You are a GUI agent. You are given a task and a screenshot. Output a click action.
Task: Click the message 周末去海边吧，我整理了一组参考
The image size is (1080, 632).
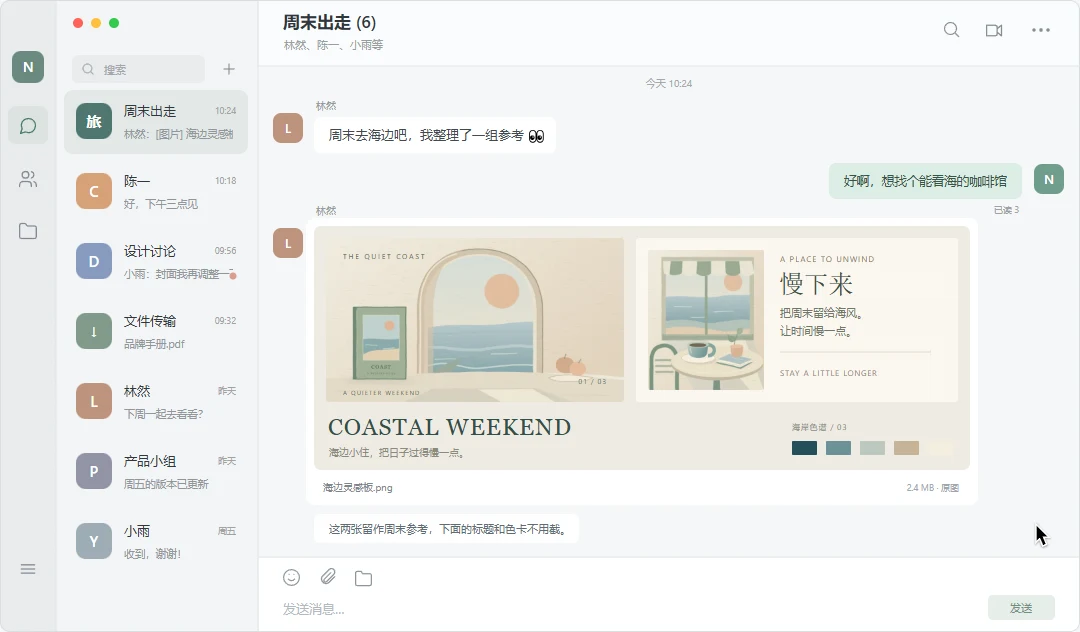coord(435,136)
